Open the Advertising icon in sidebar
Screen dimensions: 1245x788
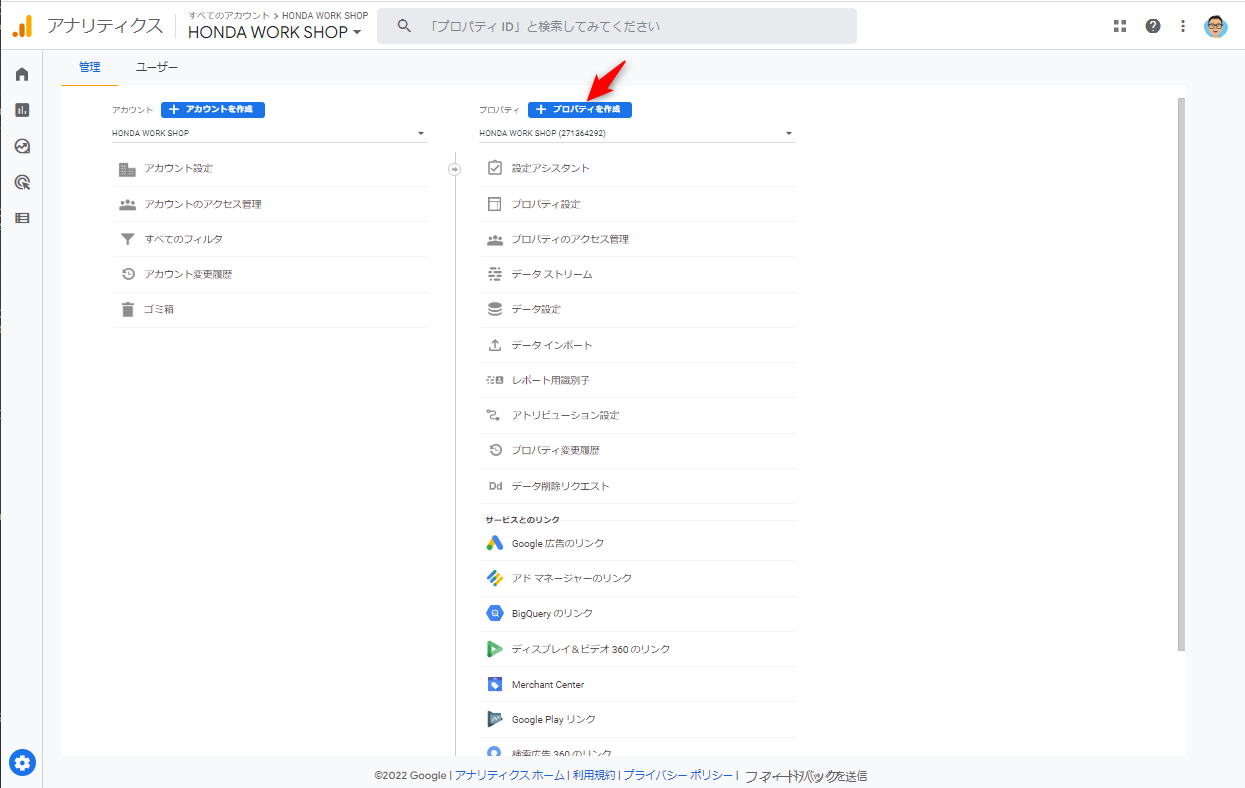(22, 182)
